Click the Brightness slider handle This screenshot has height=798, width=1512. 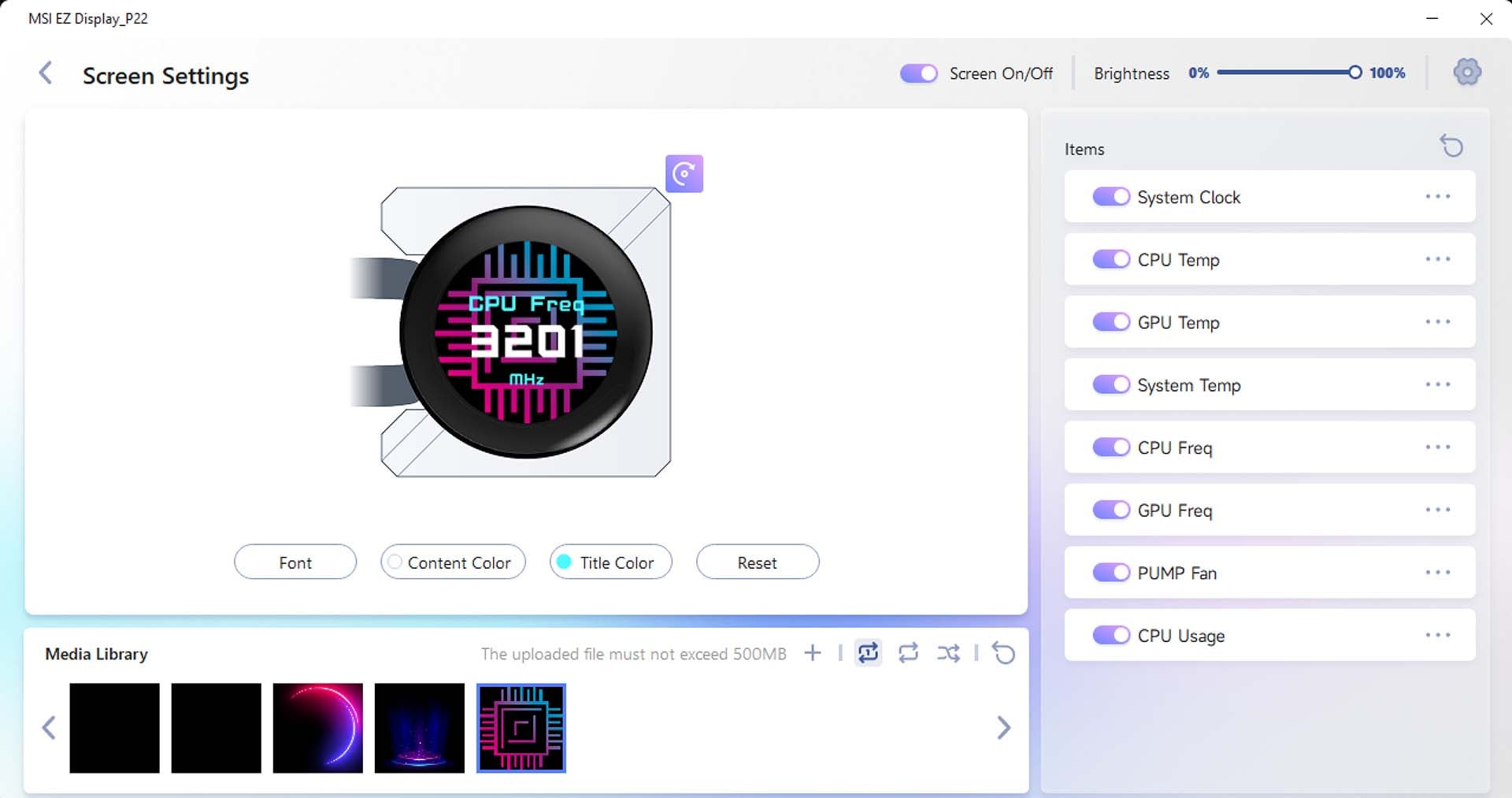click(1354, 72)
